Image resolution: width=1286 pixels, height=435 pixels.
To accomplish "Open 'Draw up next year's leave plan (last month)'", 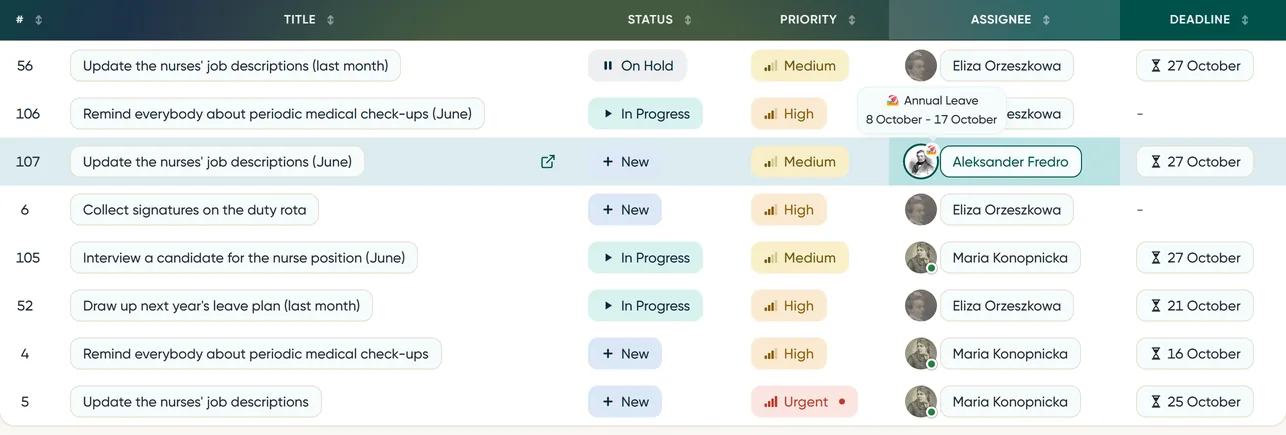I will [221, 306].
